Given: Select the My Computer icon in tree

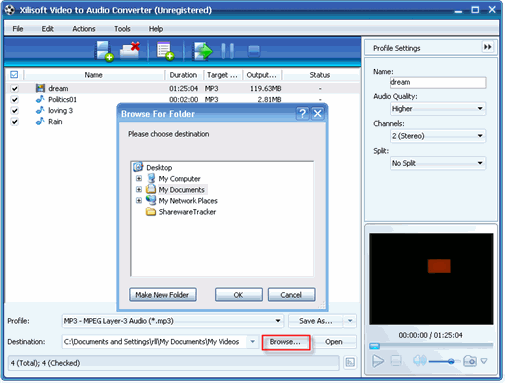Looking at the screenshot, I should [151, 178].
